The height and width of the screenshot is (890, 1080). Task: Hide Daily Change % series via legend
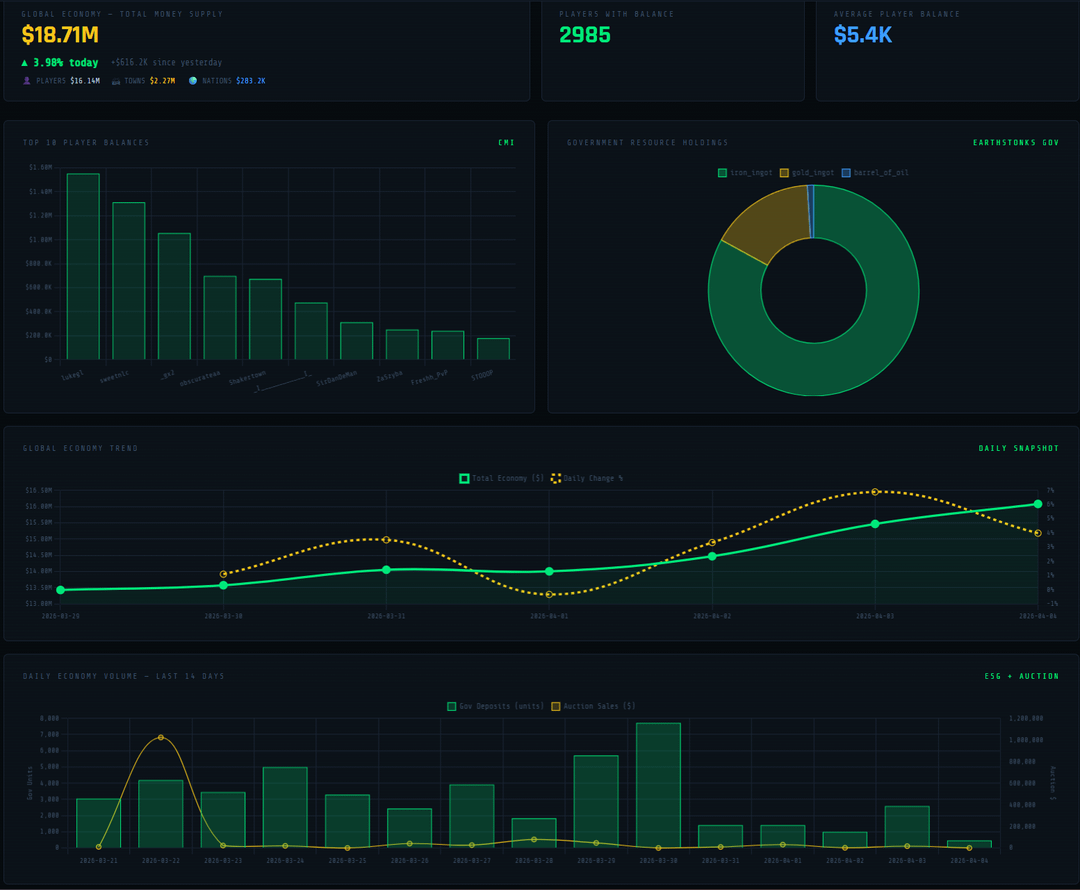[556, 479]
